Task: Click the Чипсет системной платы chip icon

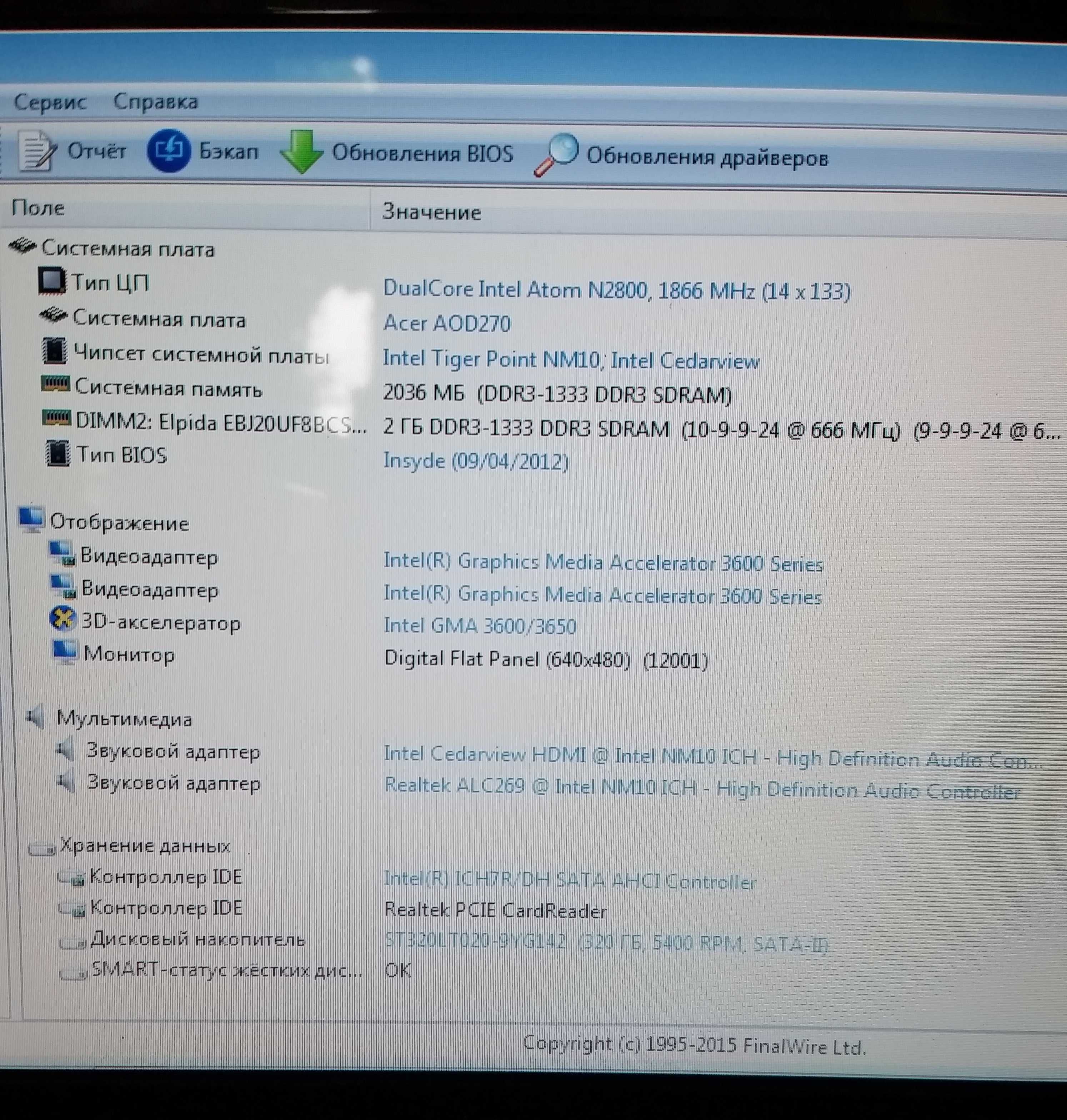Action: (55, 350)
